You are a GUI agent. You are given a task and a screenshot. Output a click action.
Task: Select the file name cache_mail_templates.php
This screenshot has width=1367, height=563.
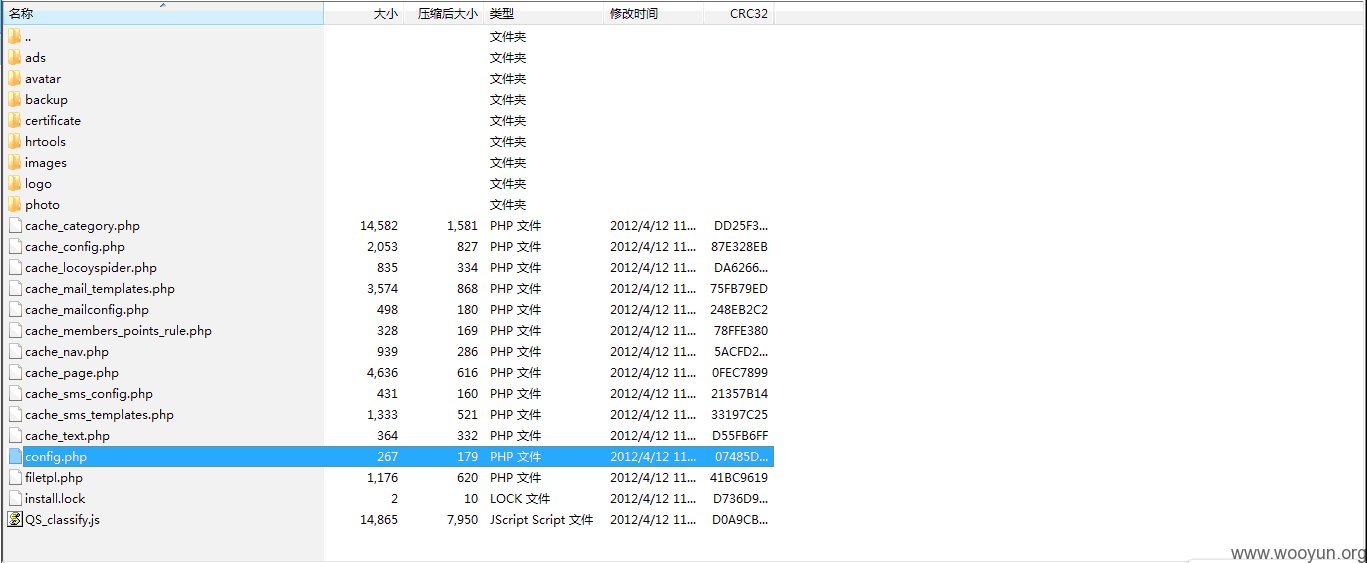pyautogui.click(x=100, y=289)
